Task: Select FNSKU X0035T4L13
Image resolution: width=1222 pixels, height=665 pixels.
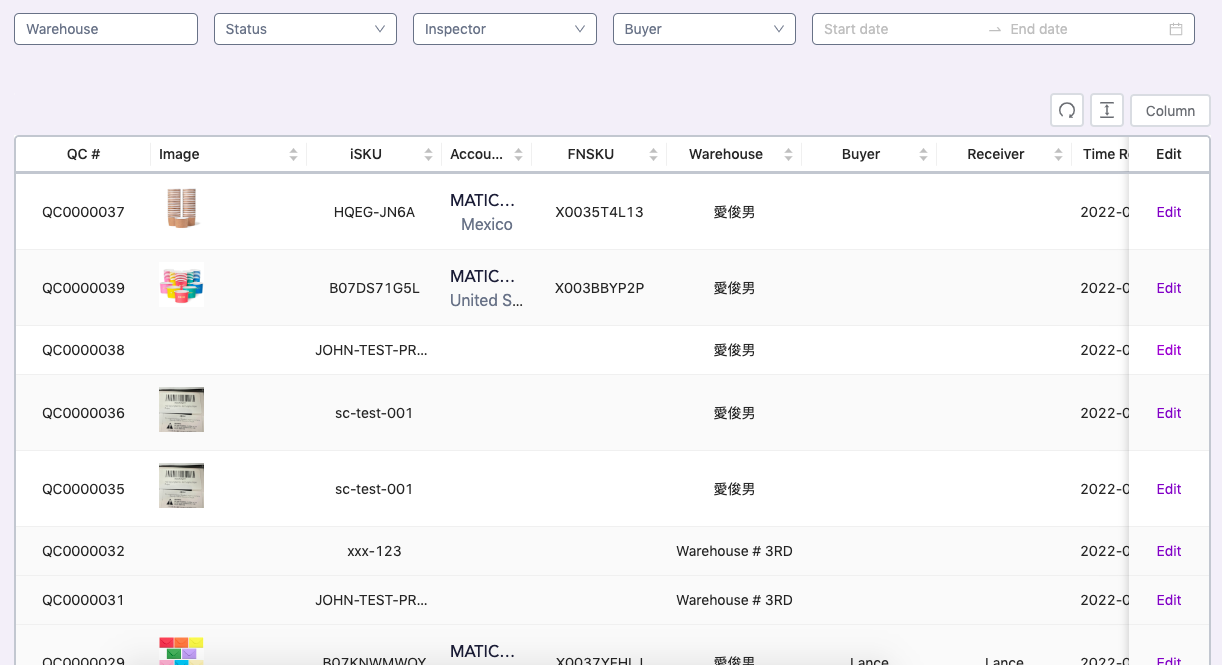Action: pyautogui.click(x=599, y=212)
